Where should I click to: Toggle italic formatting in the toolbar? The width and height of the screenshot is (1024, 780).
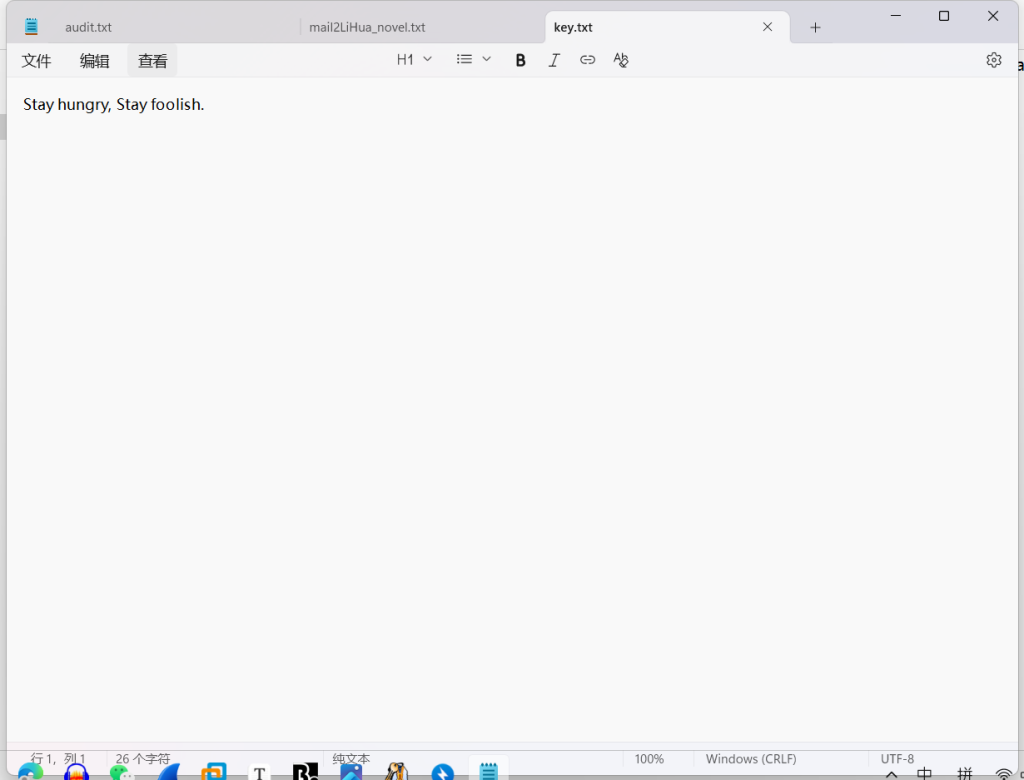[554, 60]
